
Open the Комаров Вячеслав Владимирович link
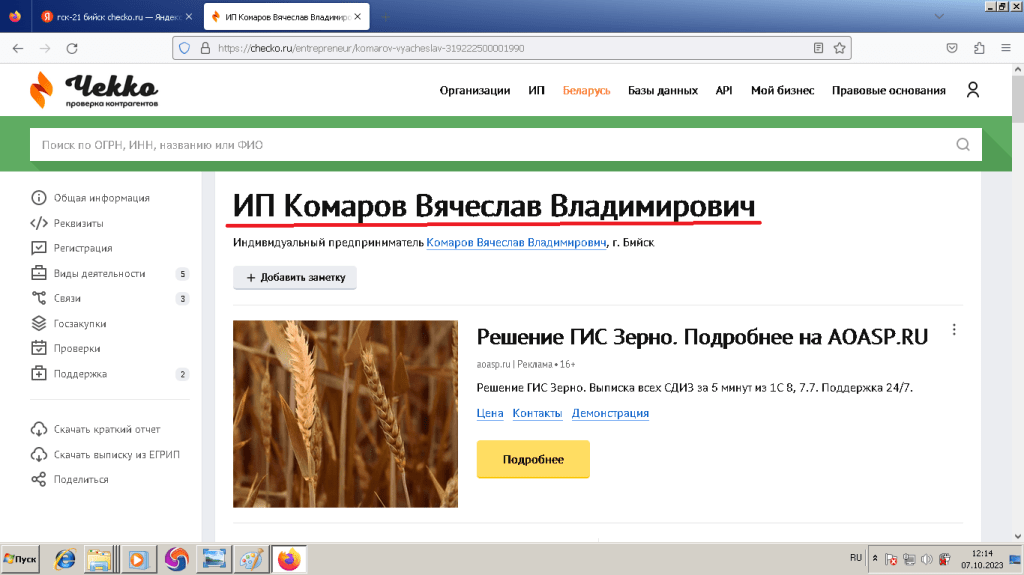[x=516, y=243]
